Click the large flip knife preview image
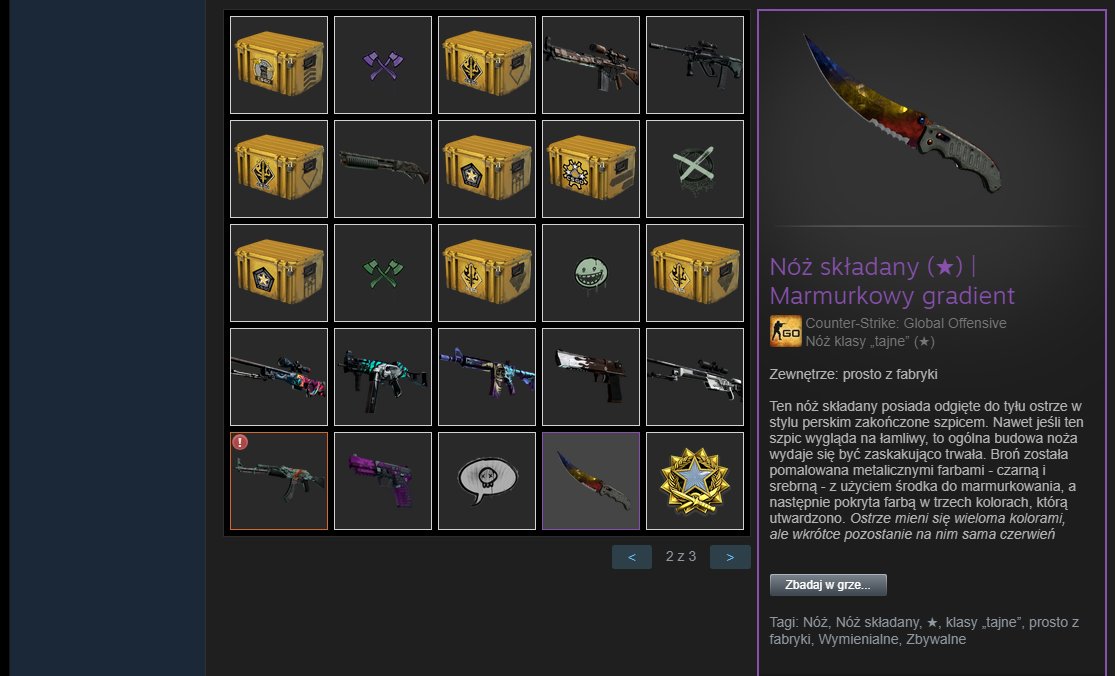 903,114
